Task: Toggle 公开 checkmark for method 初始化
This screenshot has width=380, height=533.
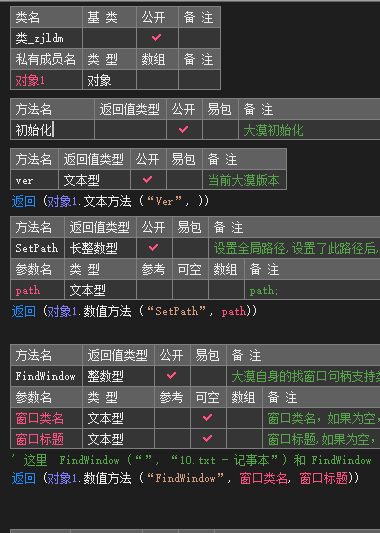Action: (184, 130)
